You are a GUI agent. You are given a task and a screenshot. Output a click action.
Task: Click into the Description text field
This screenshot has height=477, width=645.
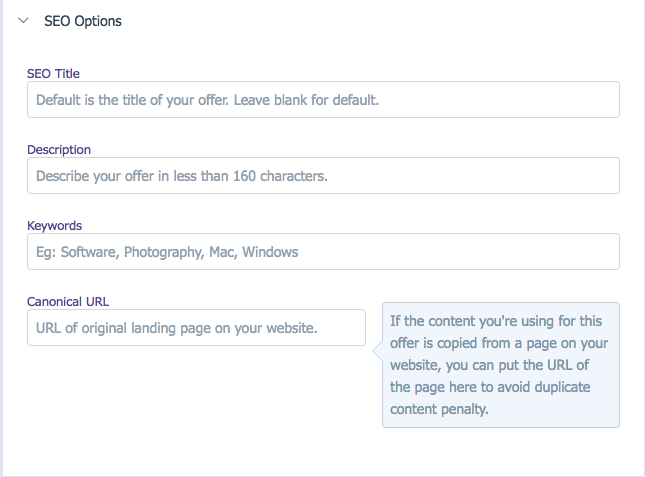coord(322,176)
